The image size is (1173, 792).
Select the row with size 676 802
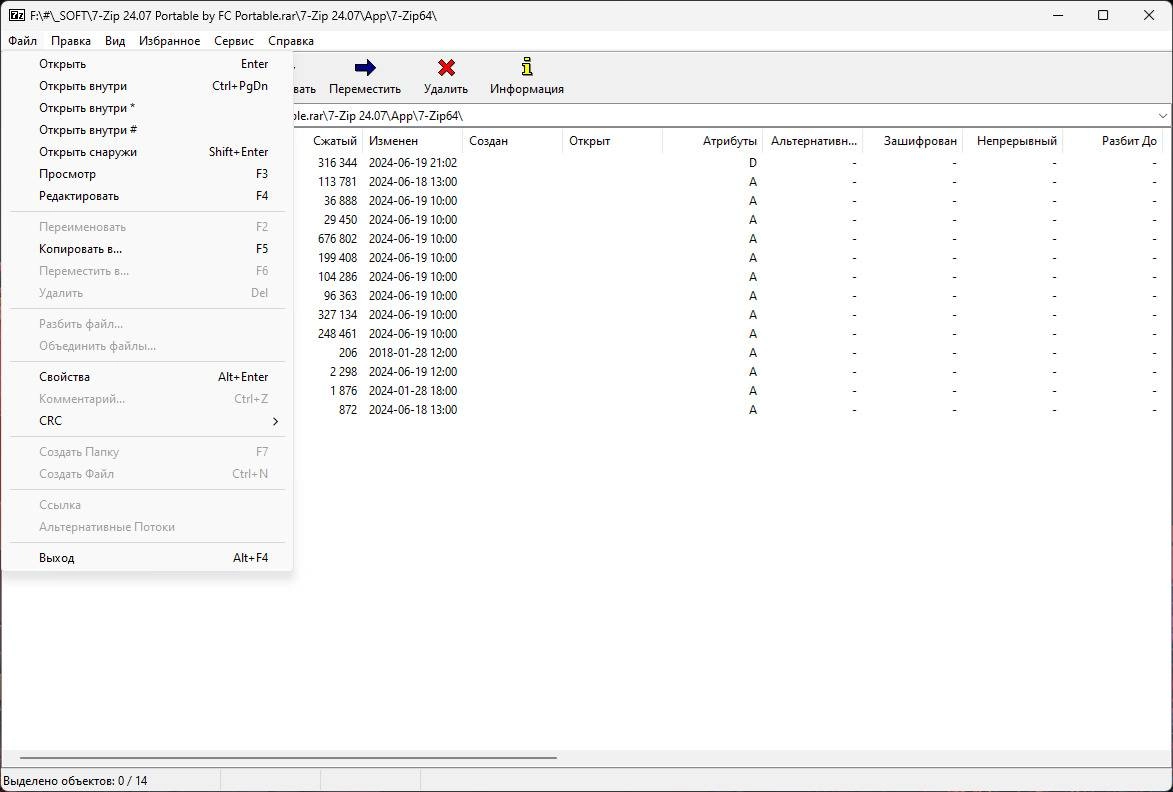pos(728,239)
